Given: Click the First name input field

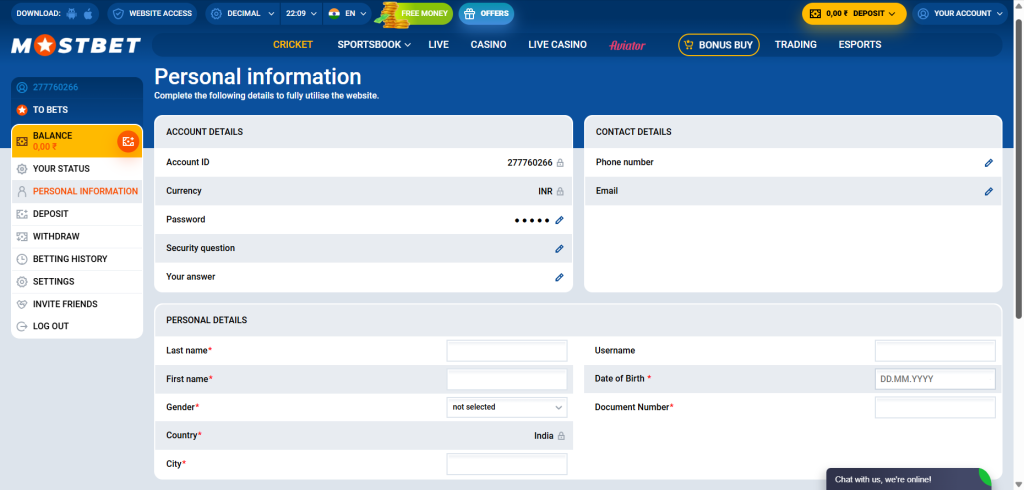Looking at the screenshot, I should (x=507, y=379).
